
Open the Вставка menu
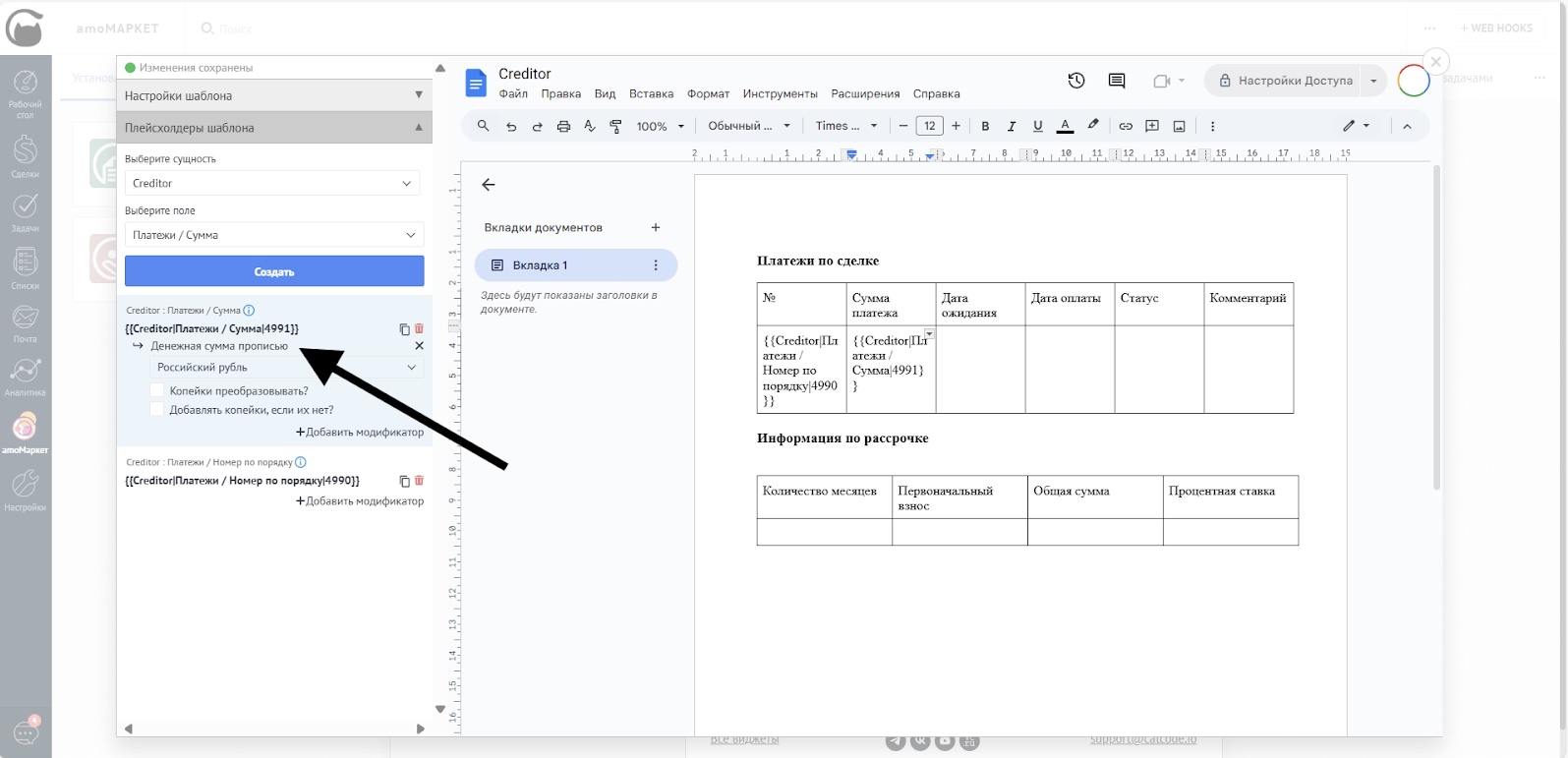click(x=651, y=93)
